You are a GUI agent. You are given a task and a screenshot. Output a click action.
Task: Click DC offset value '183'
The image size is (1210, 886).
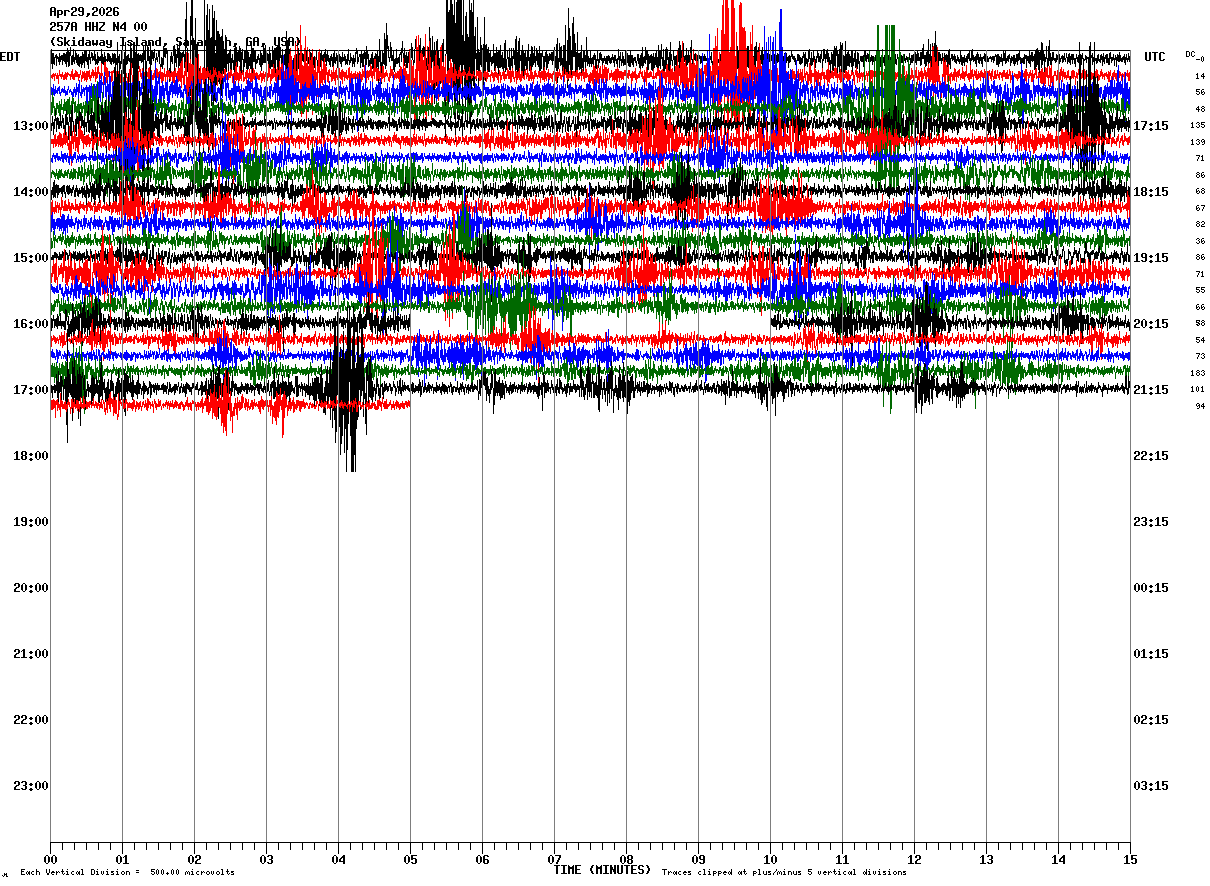(x=1197, y=373)
